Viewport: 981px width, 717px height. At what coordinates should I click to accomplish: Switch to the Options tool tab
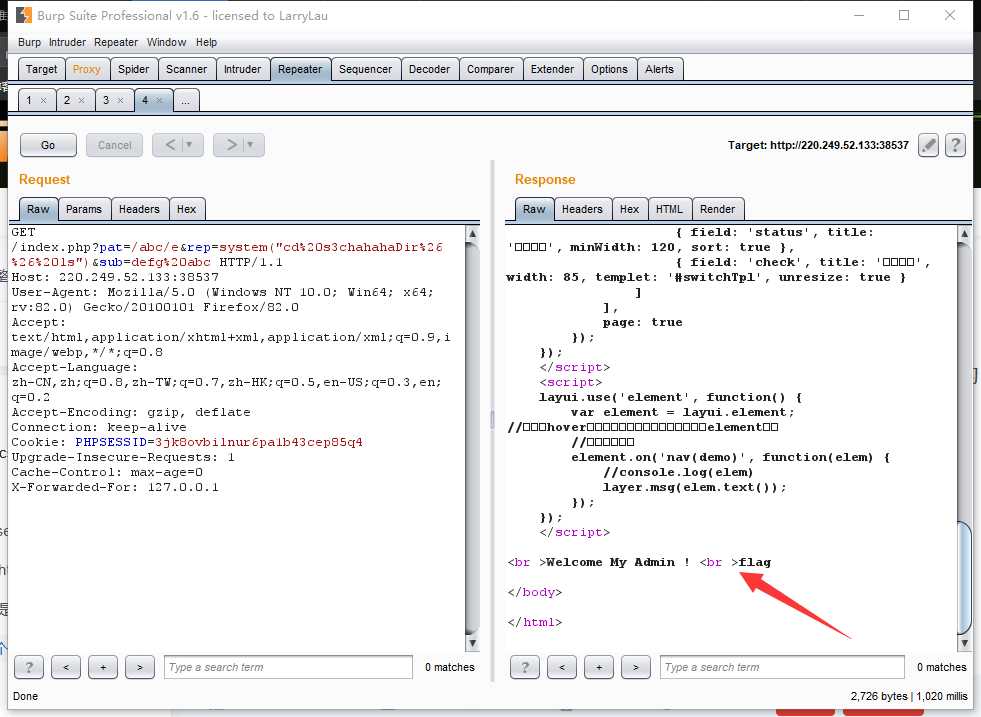click(609, 69)
